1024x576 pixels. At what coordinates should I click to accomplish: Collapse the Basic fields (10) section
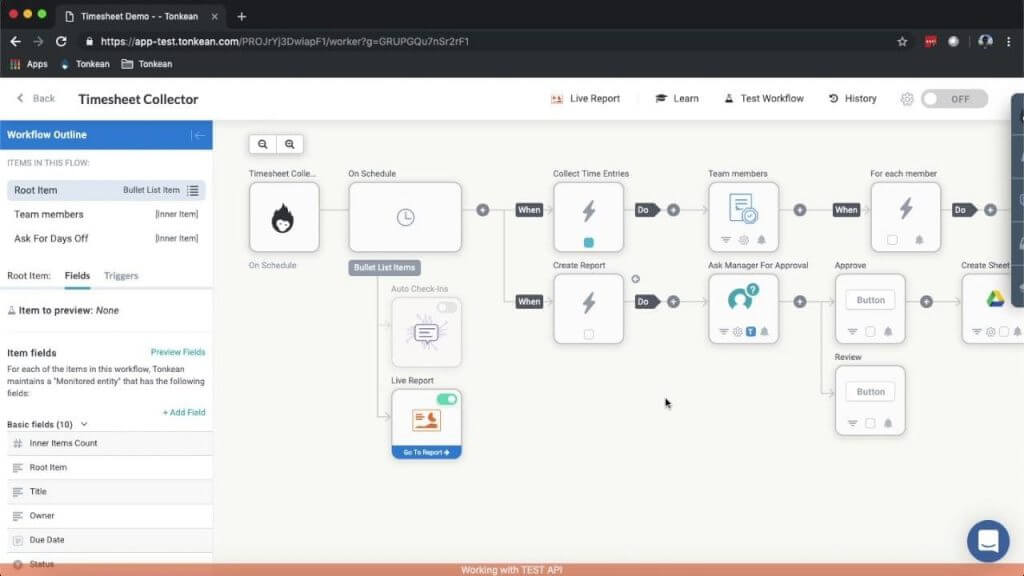[84, 424]
